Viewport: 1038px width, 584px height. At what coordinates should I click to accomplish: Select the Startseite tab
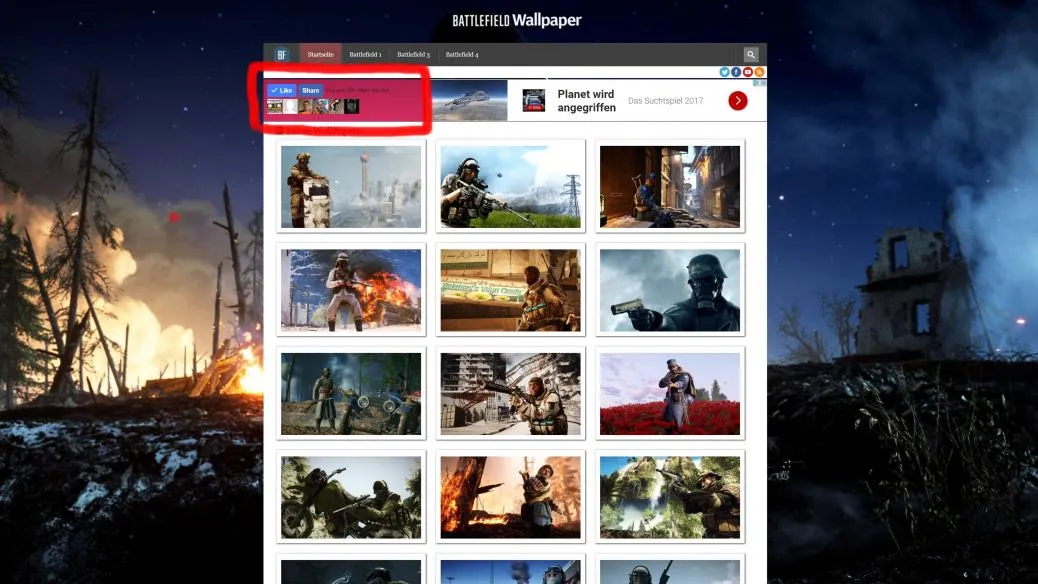pyautogui.click(x=320, y=55)
